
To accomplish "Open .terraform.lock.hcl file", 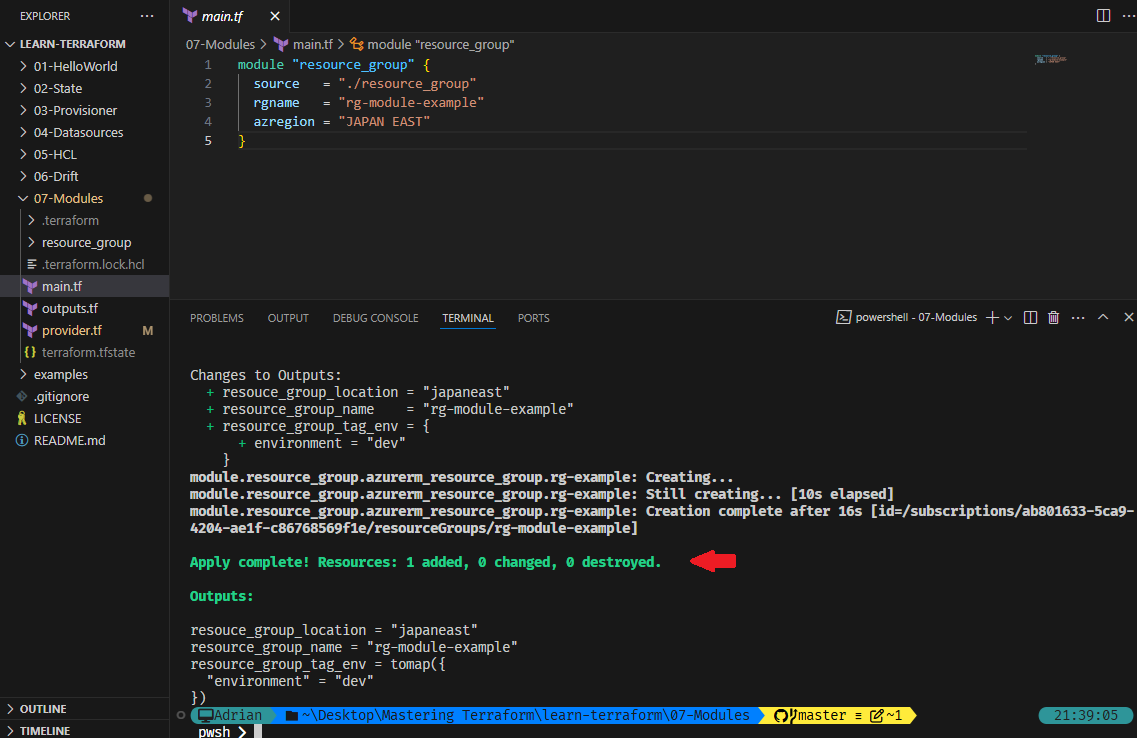I will 84,265.
